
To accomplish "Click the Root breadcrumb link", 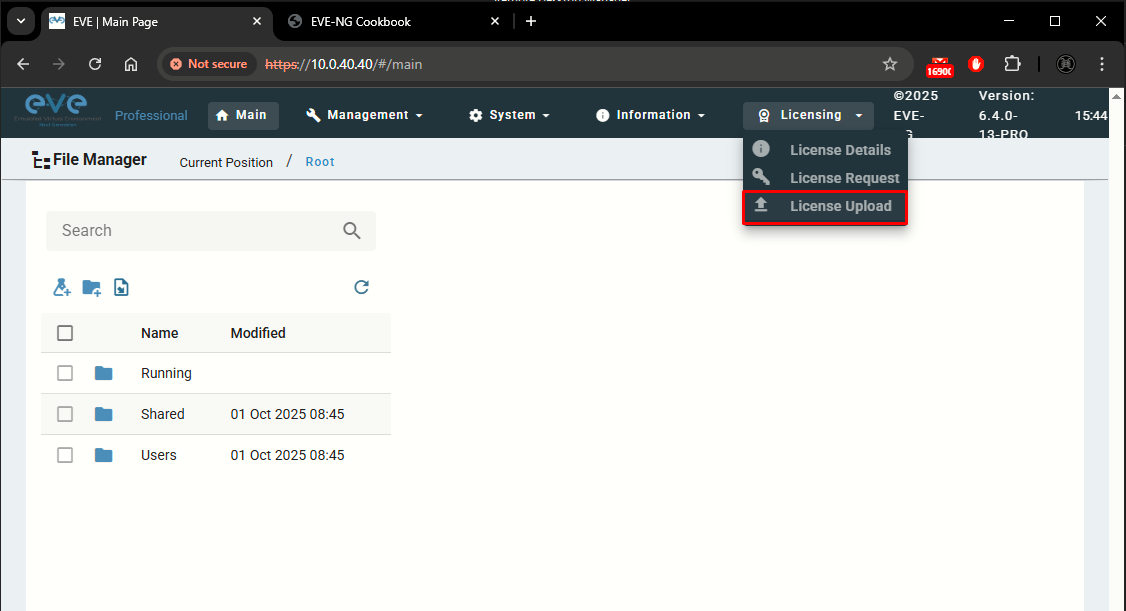I will click(x=320, y=162).
